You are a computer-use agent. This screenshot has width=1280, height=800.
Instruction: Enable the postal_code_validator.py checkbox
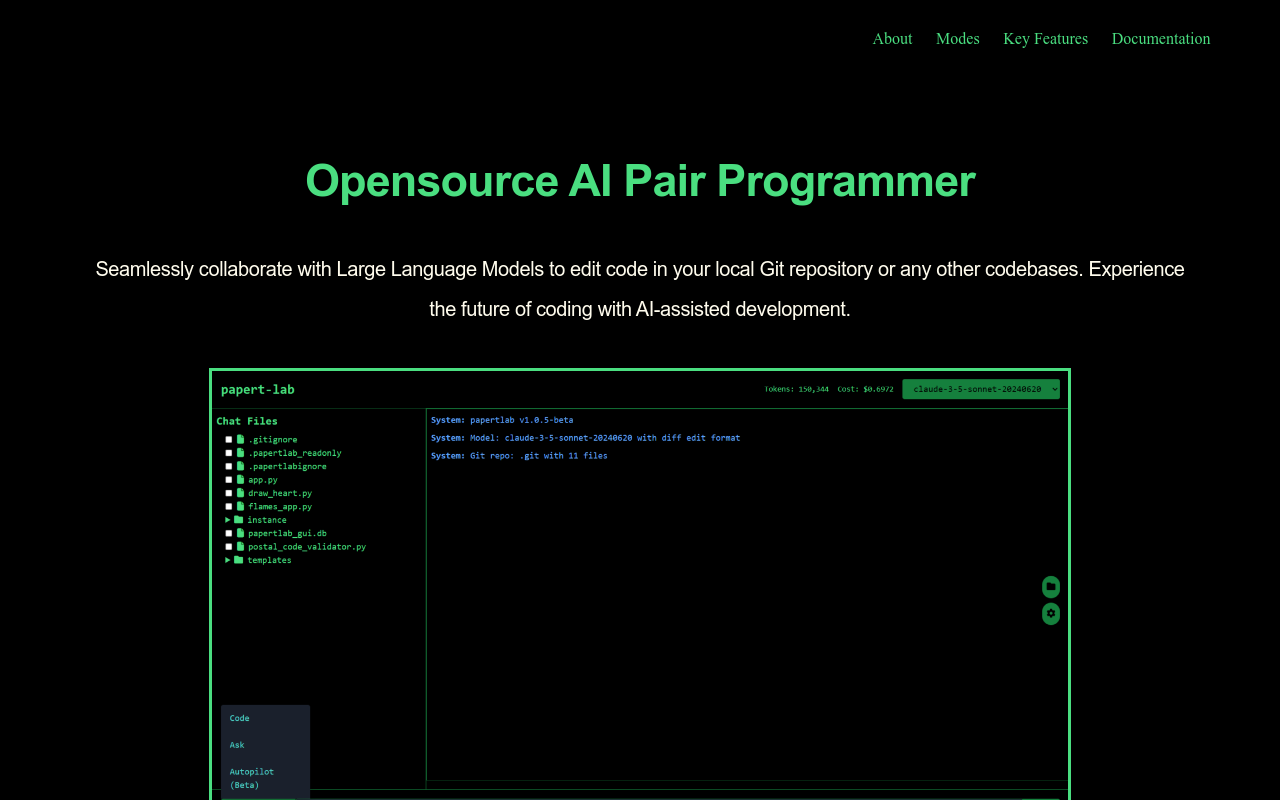pyautogui.click(x=228, y=546)
